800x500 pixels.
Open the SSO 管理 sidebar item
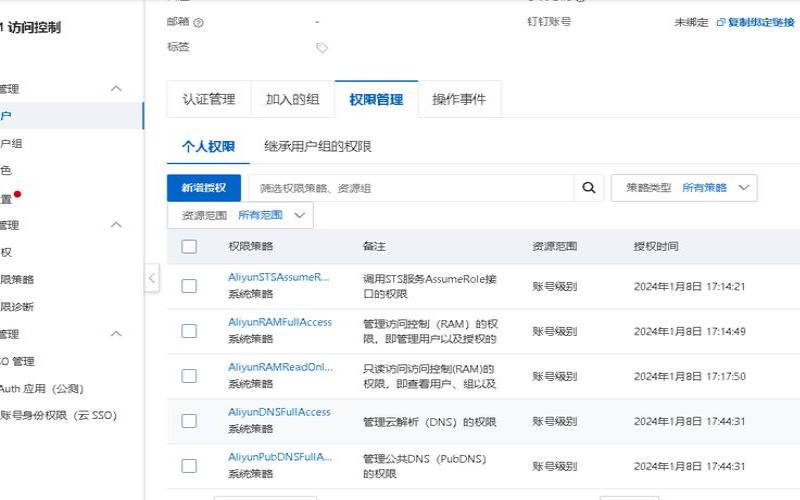[x=17, y=361]
